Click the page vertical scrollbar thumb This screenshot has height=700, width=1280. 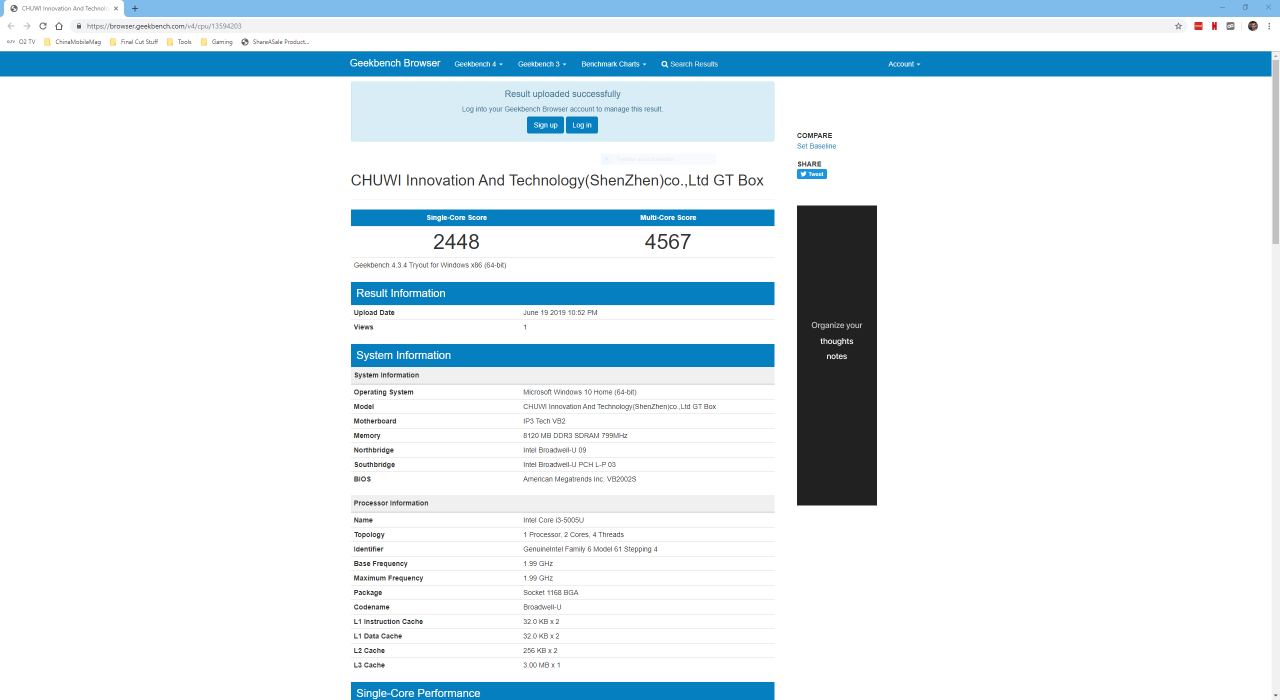[x=1275, y=150]
